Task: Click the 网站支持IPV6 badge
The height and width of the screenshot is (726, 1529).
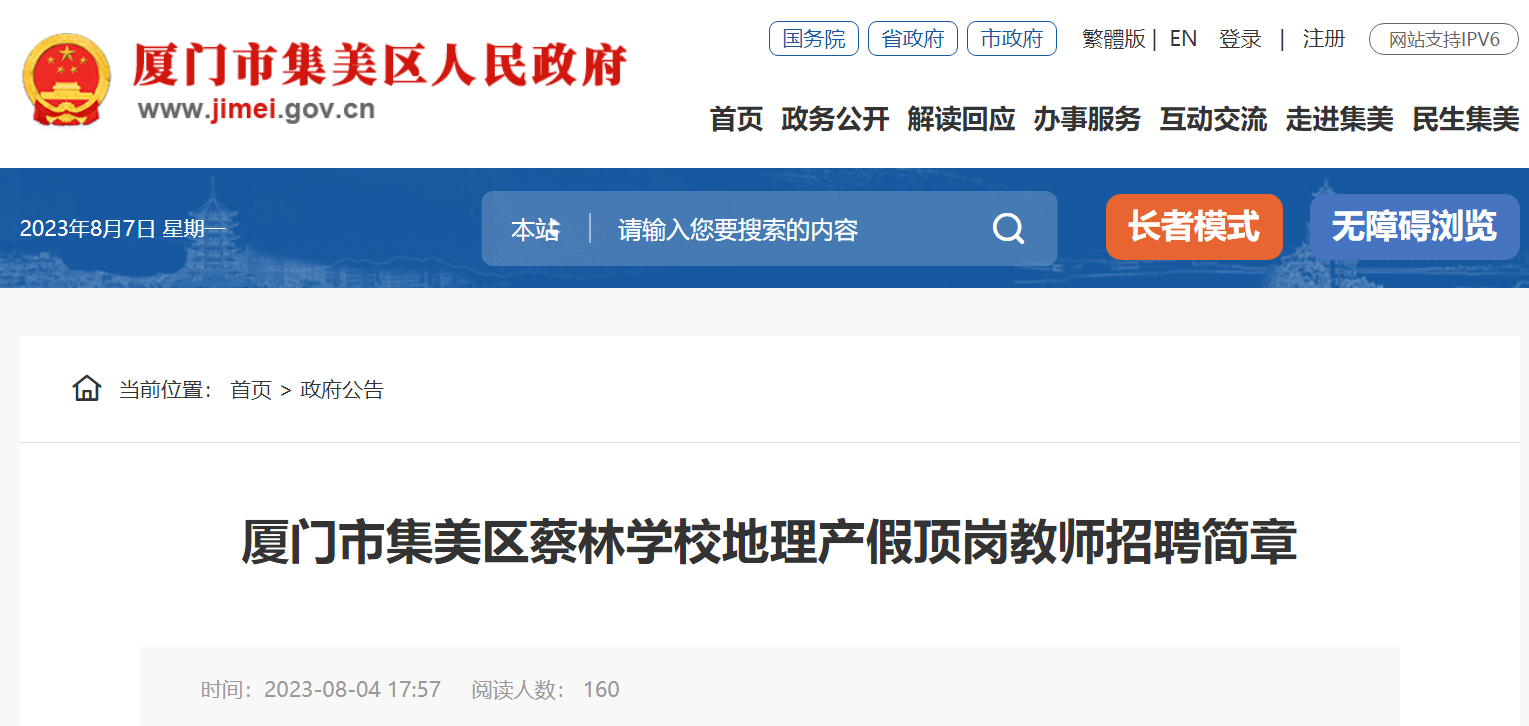Action: tap(1444, 40)
